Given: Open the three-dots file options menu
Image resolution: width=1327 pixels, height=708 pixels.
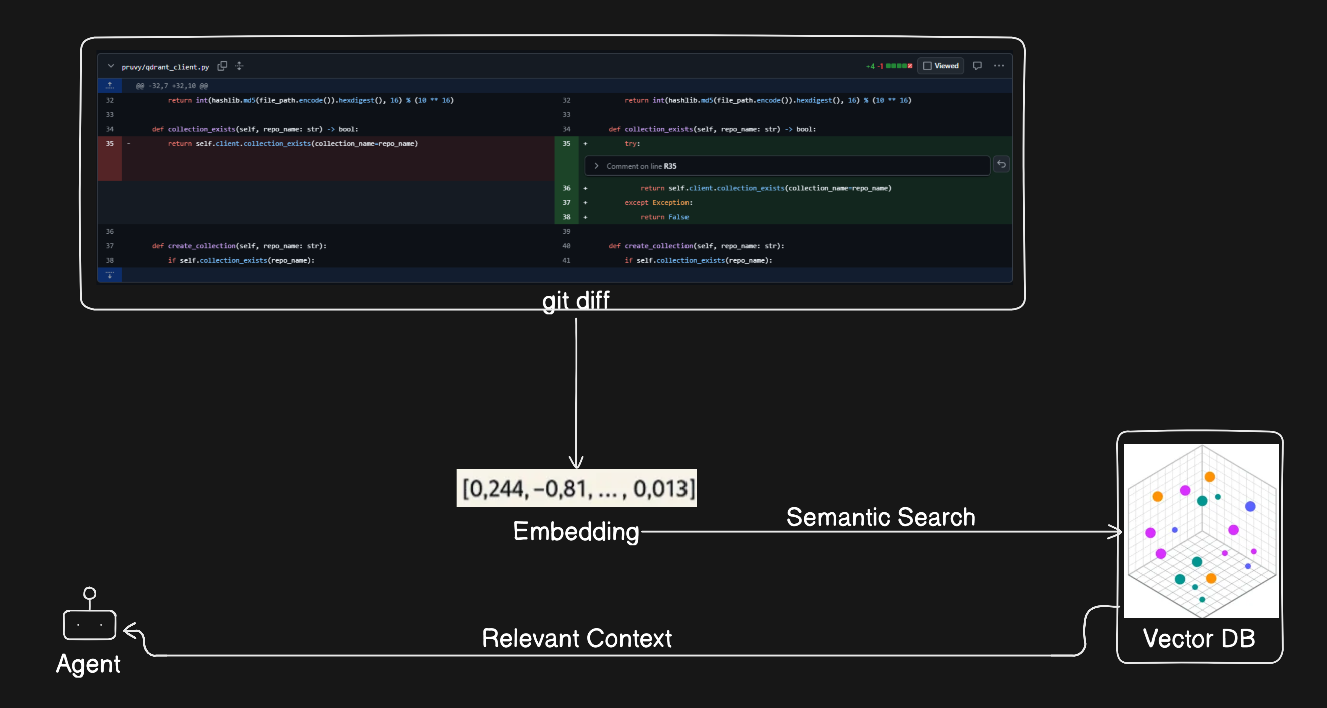Looking at the screenshot, I should (x=999, y=66).
